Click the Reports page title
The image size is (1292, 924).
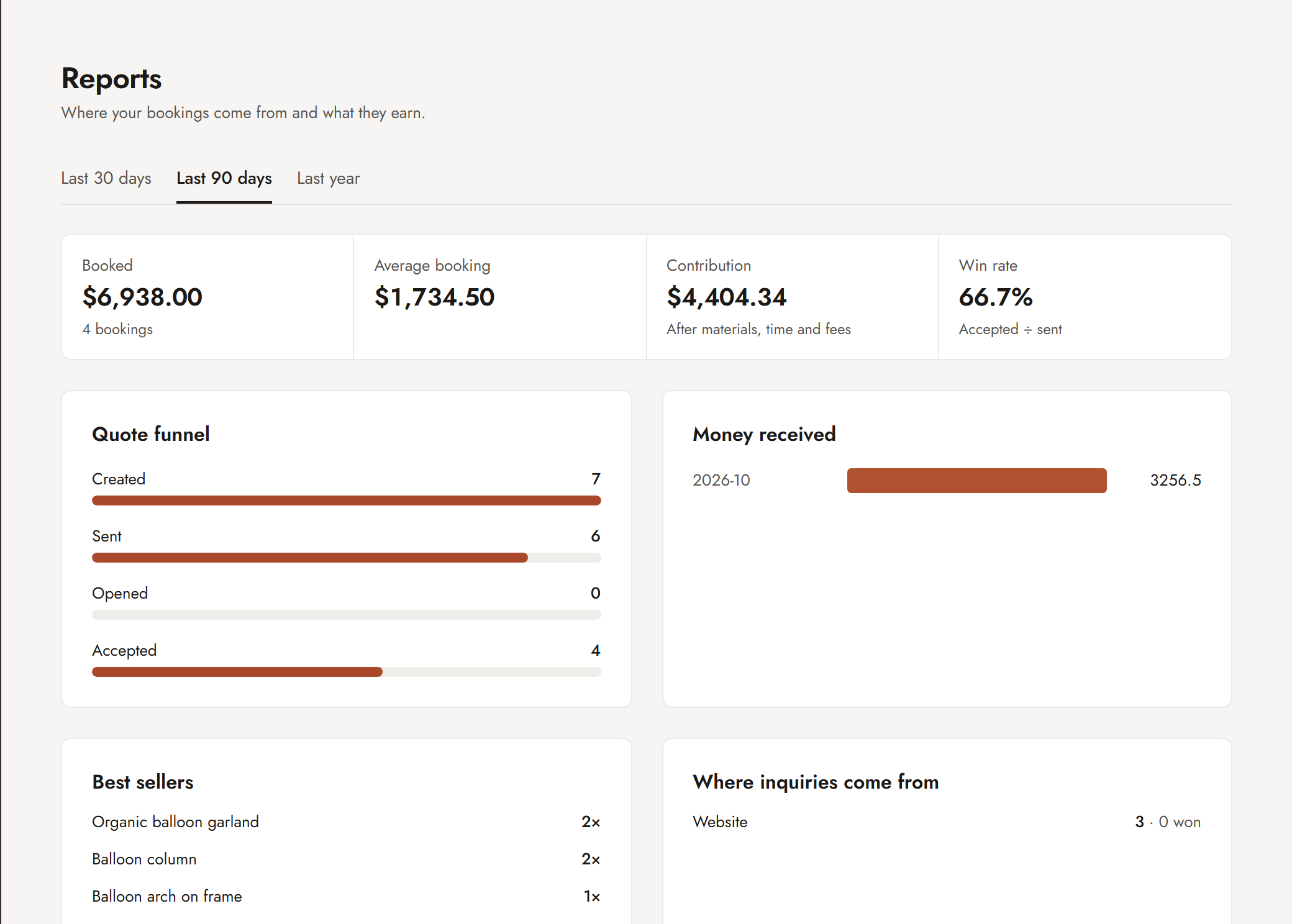[111, 79]
